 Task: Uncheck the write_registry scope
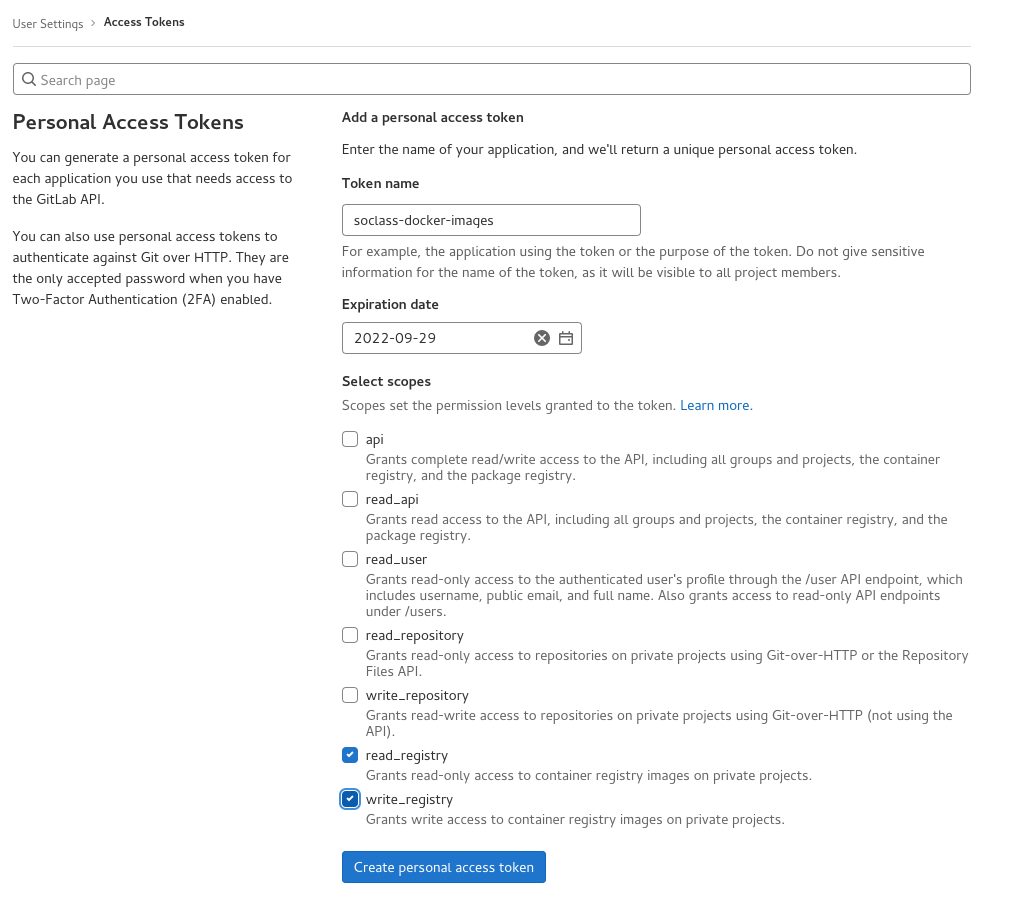tap(350, 799)
